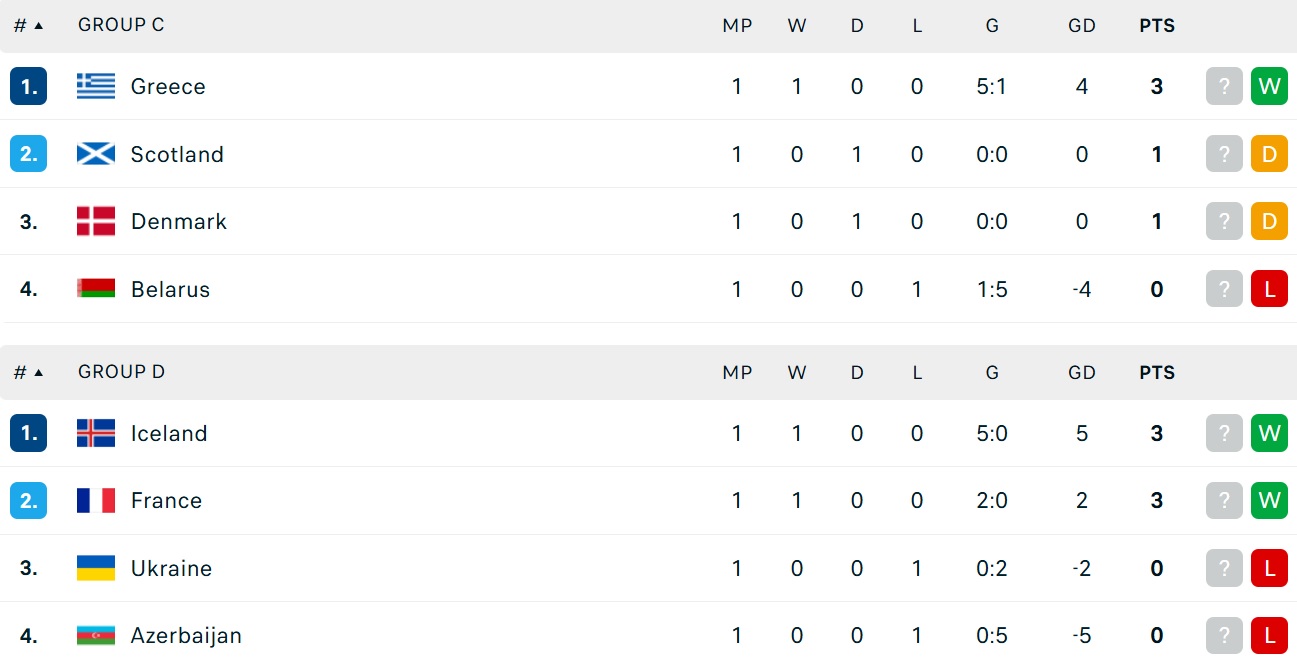The height and width of the screenshot is (669, 1297).
Task: Click the Iceland flag icon
Action: (96, 433)
